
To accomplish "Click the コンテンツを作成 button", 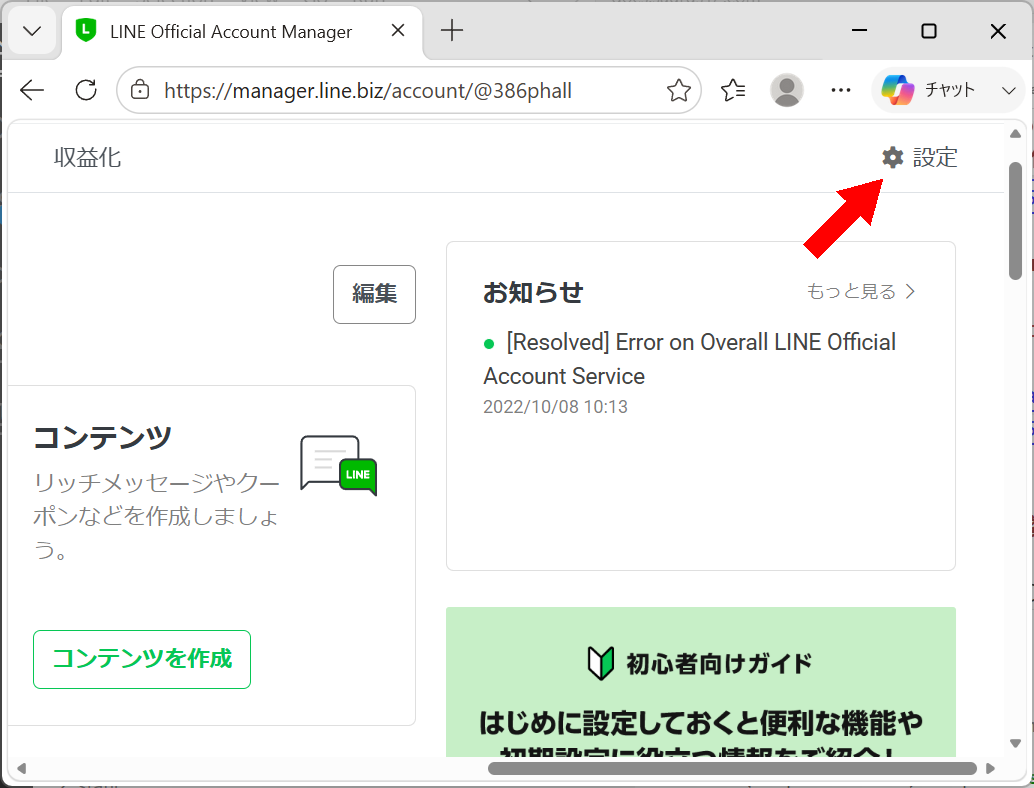I will click(142, 659).
